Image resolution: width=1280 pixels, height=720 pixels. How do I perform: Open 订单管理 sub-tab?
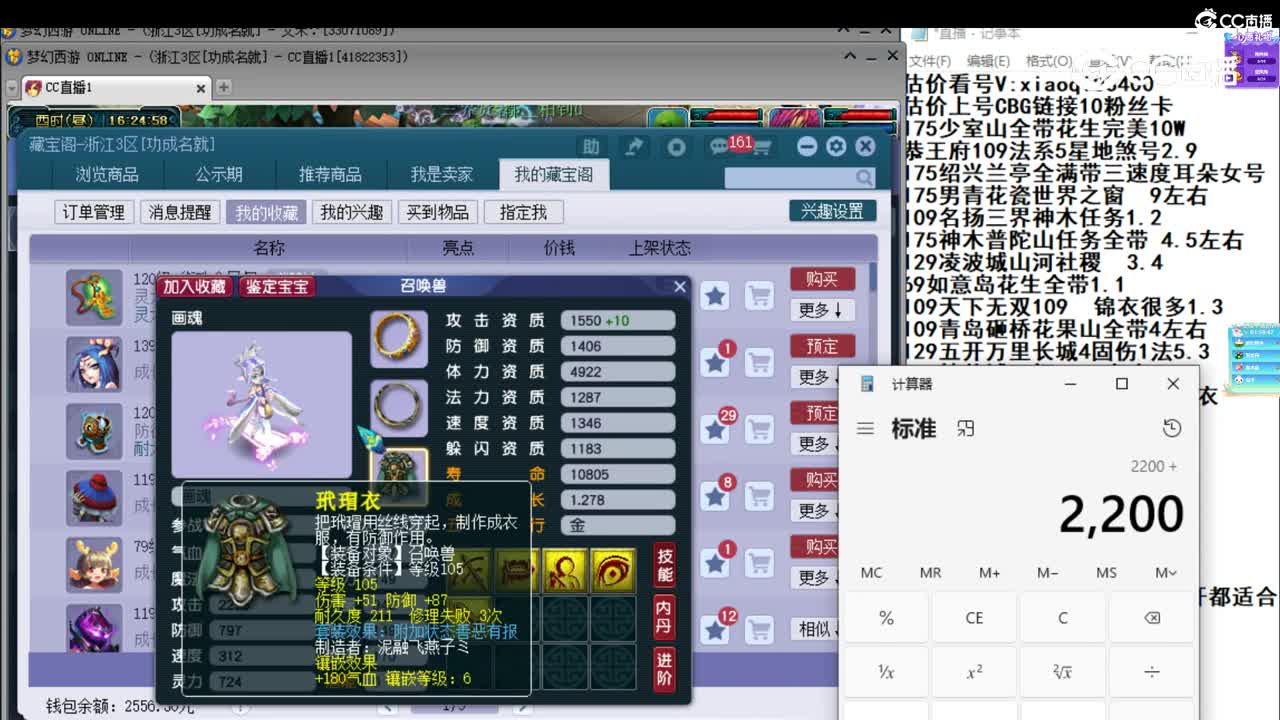pos(94,212)
